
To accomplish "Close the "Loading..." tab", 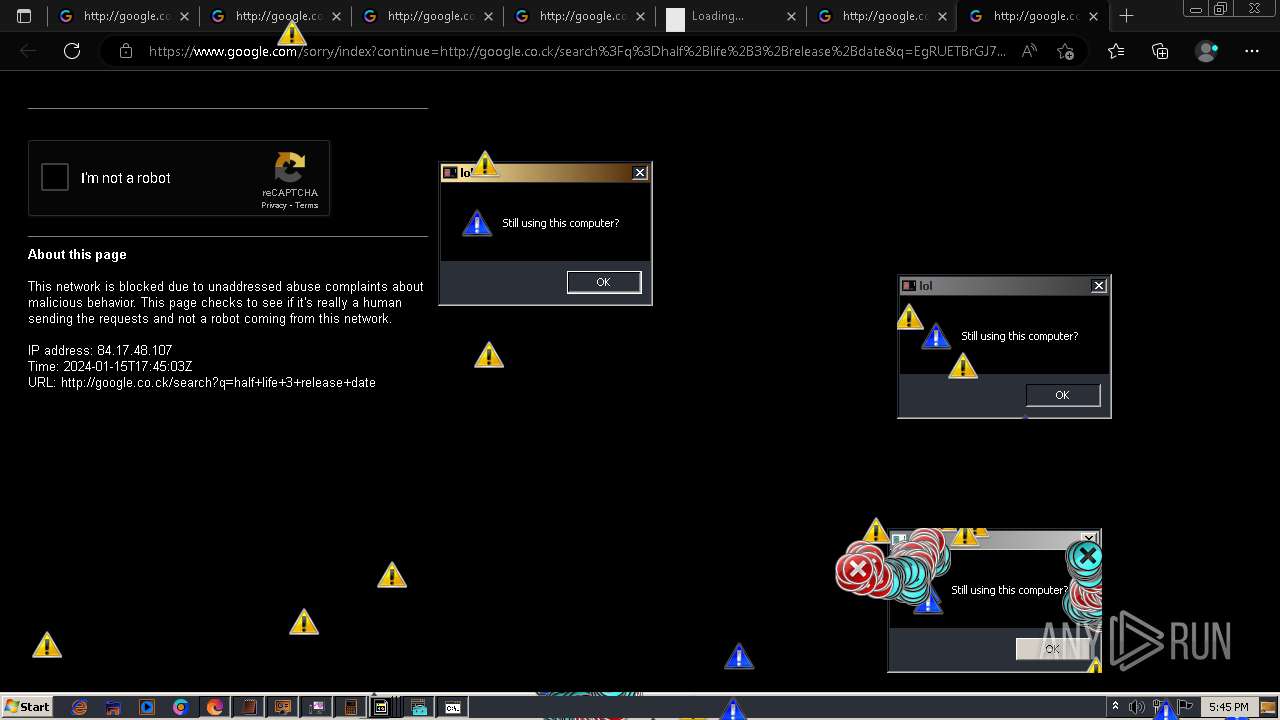I will 791,16.
